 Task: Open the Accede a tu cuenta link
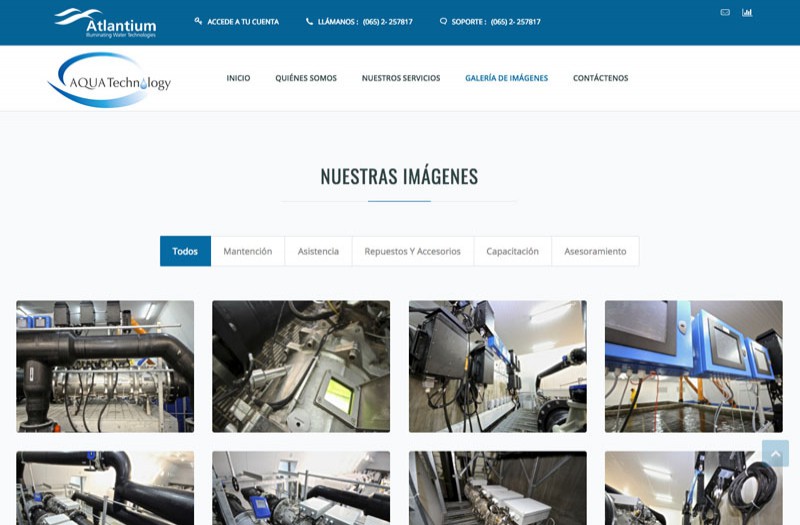(x=243, y=22)
